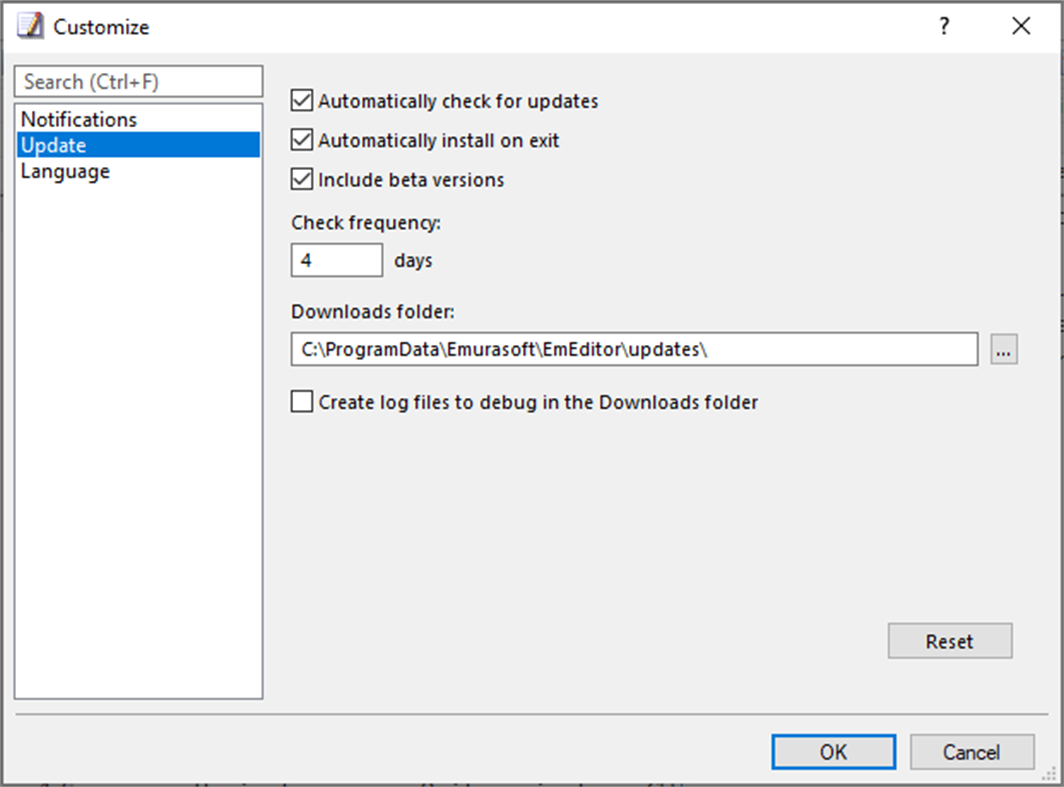1064x787 pixels.
Task: Confirm settings with the OK button
Action: click(832, 751)
